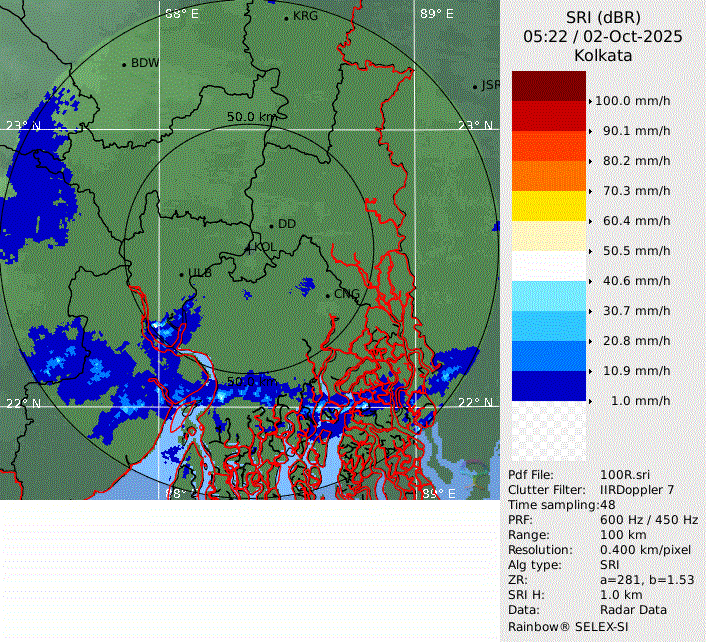706x642 pixels.
Task: Pick the dark red 100.0 mm/h swatch
Action: tap(549, 86)
